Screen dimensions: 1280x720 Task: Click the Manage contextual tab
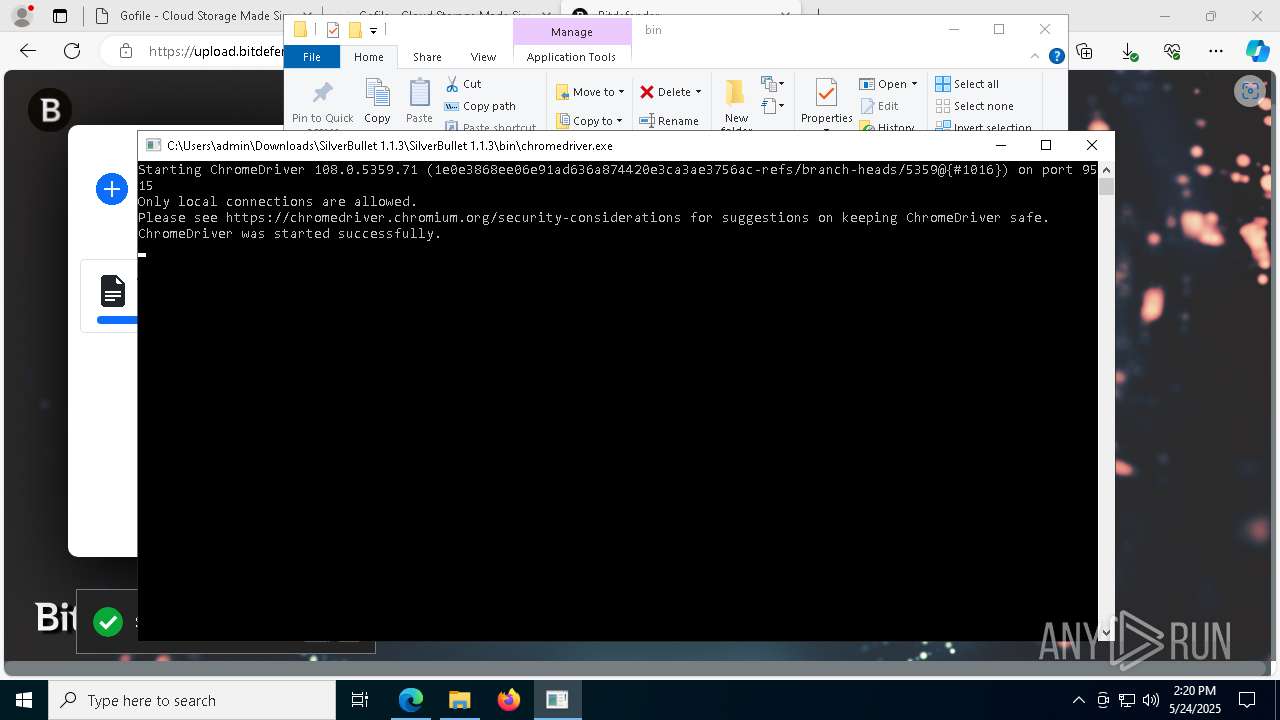[x=571, y=32]
